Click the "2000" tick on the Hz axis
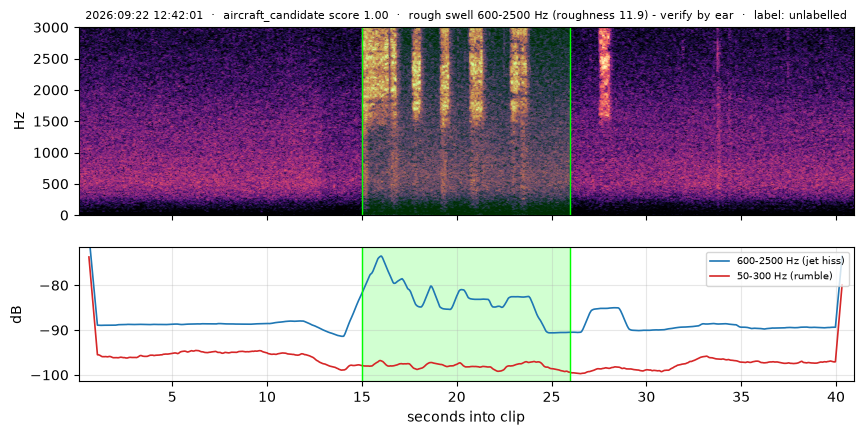863x435 pixels. [x=53, y=90]
